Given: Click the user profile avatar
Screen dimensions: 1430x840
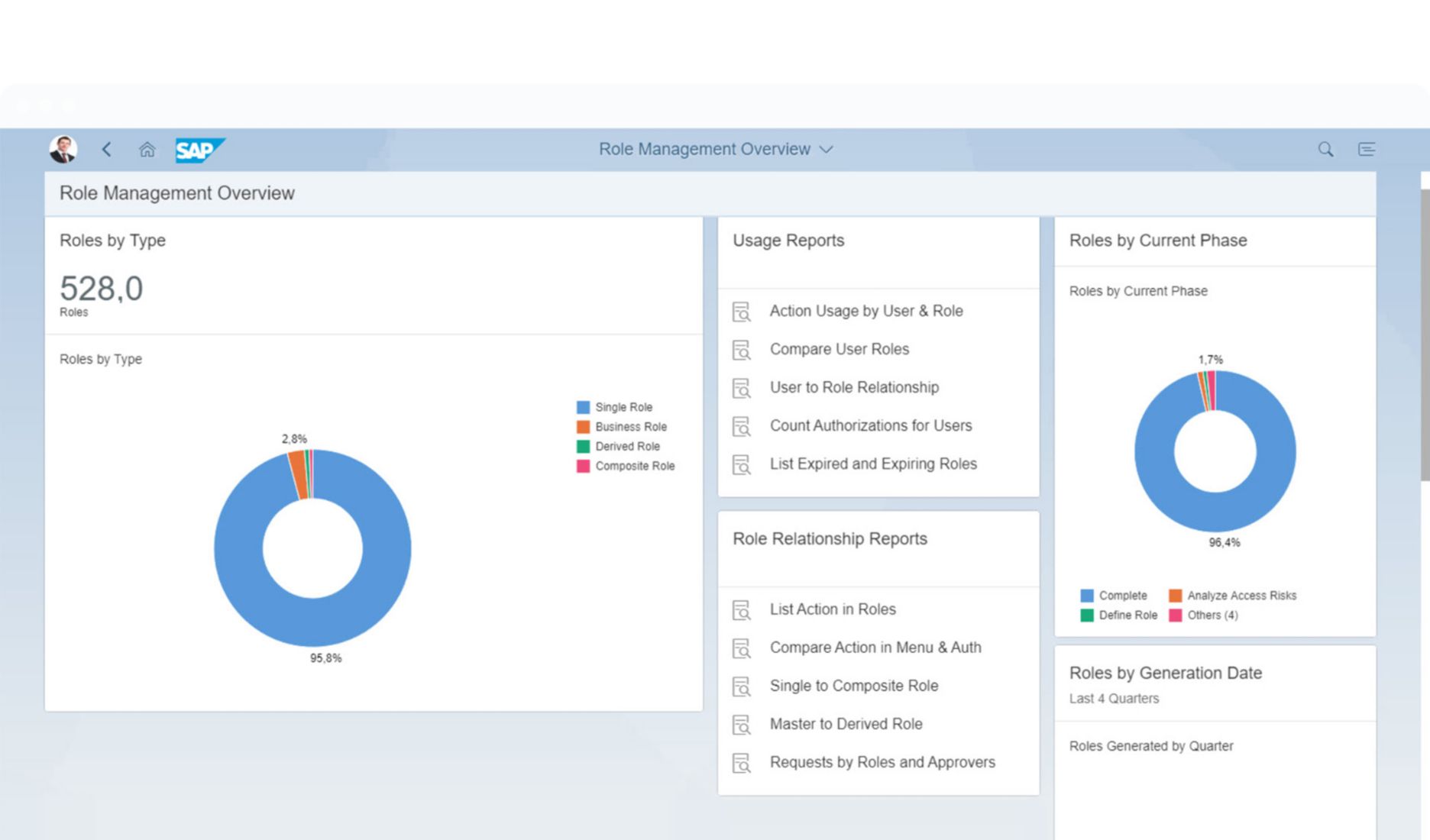Looking at the screenshot, I should 63,149.
